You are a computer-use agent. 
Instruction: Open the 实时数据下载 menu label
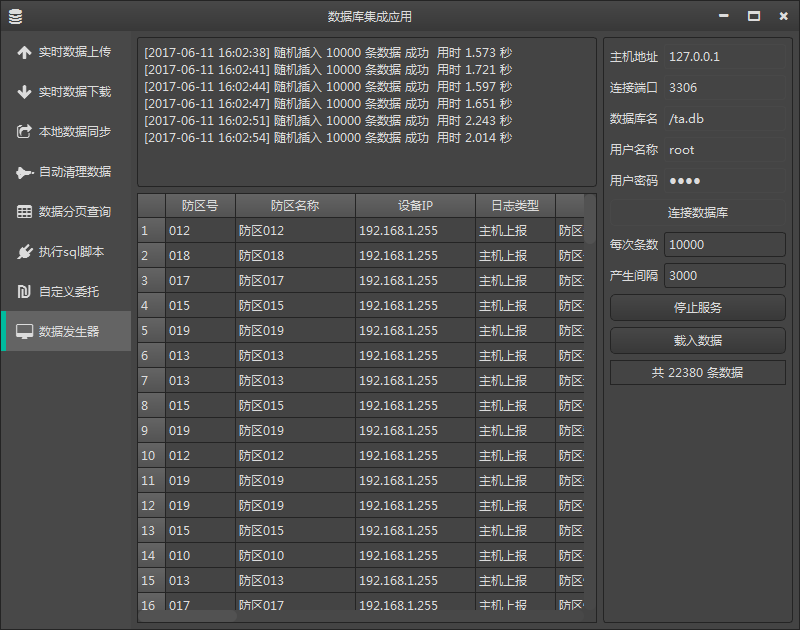[x=74, y=92]
